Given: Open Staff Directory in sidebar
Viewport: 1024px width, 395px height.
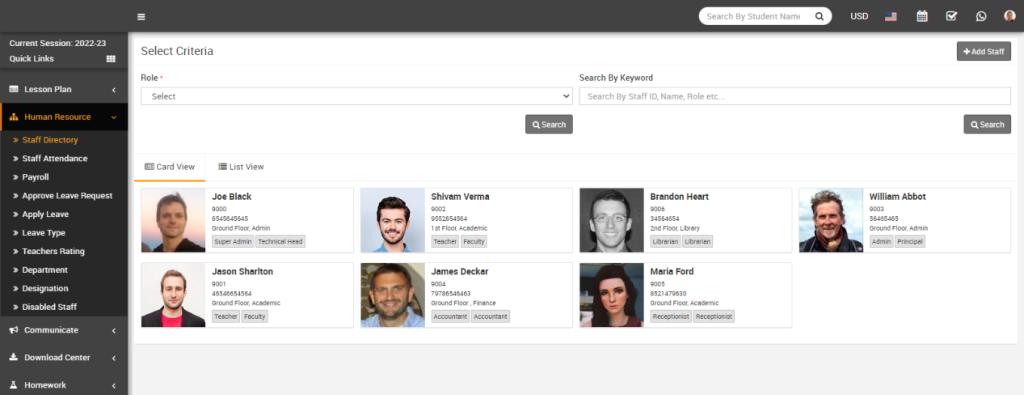Looking at the screenshot, I should pos(50,140).
